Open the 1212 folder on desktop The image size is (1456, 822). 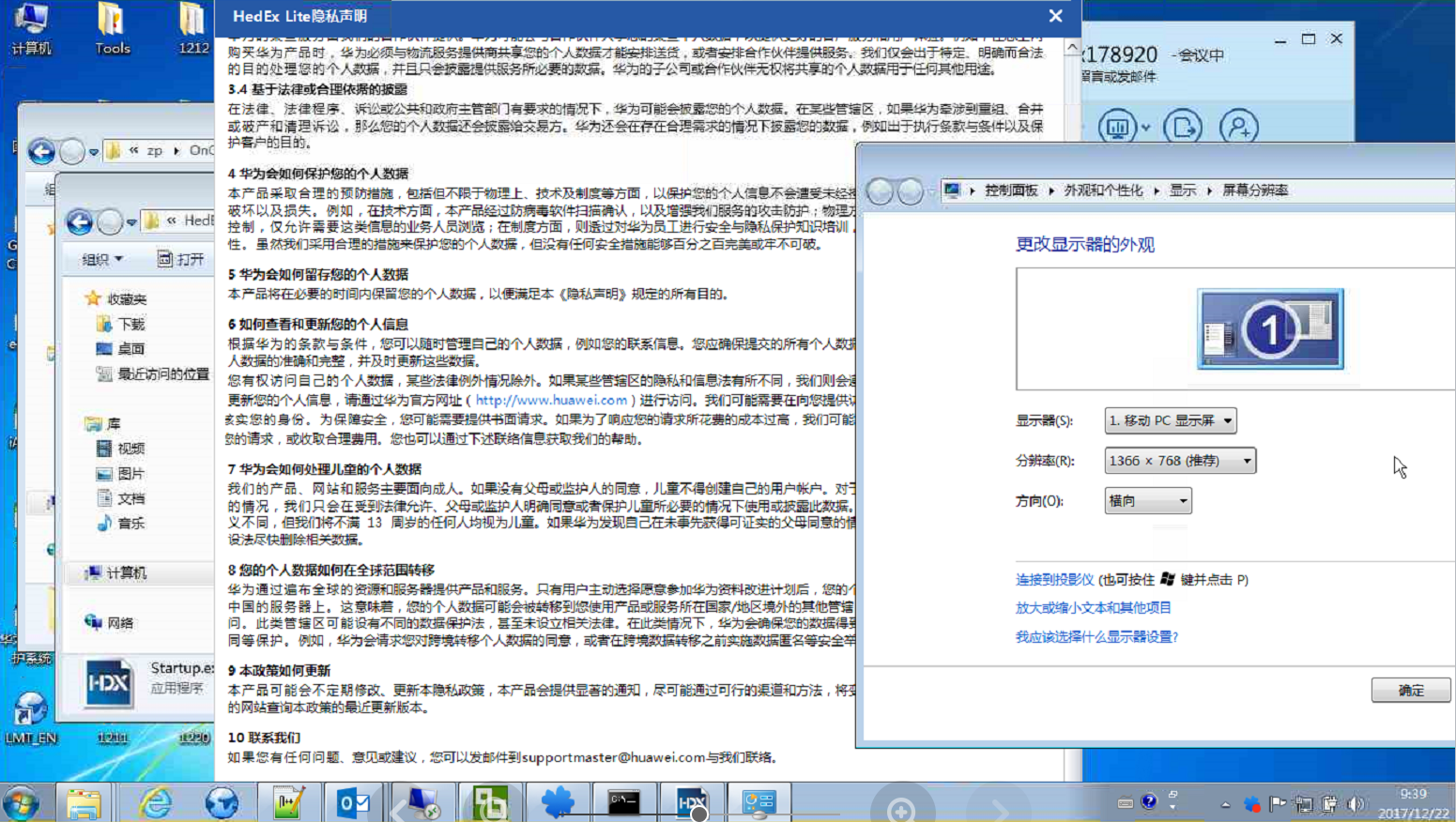192,28
